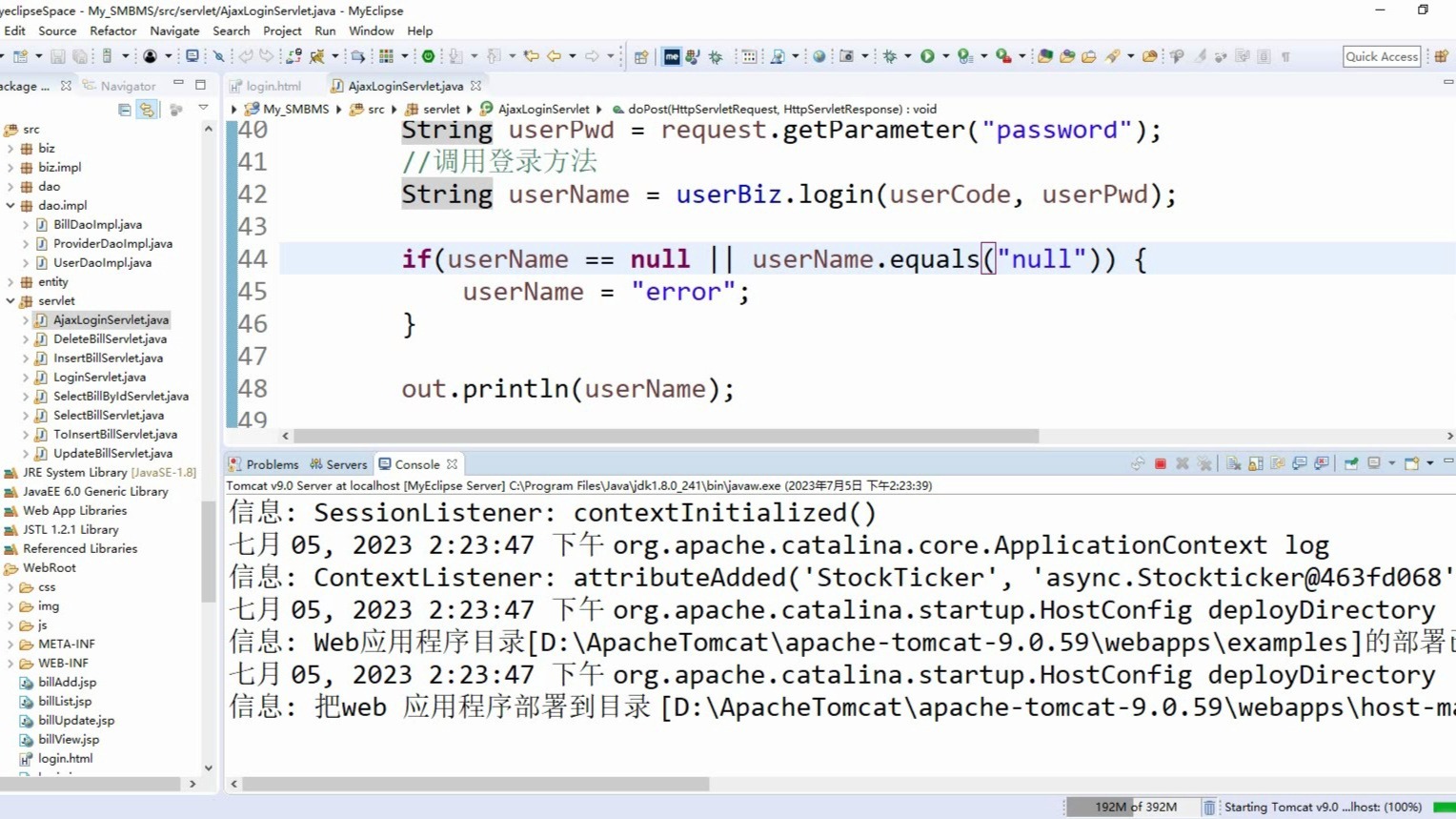Viewport: 1456px width, 819px height.
Task: Run garbage collector trash icon in status bar
Action: (x=1209, y=807)
